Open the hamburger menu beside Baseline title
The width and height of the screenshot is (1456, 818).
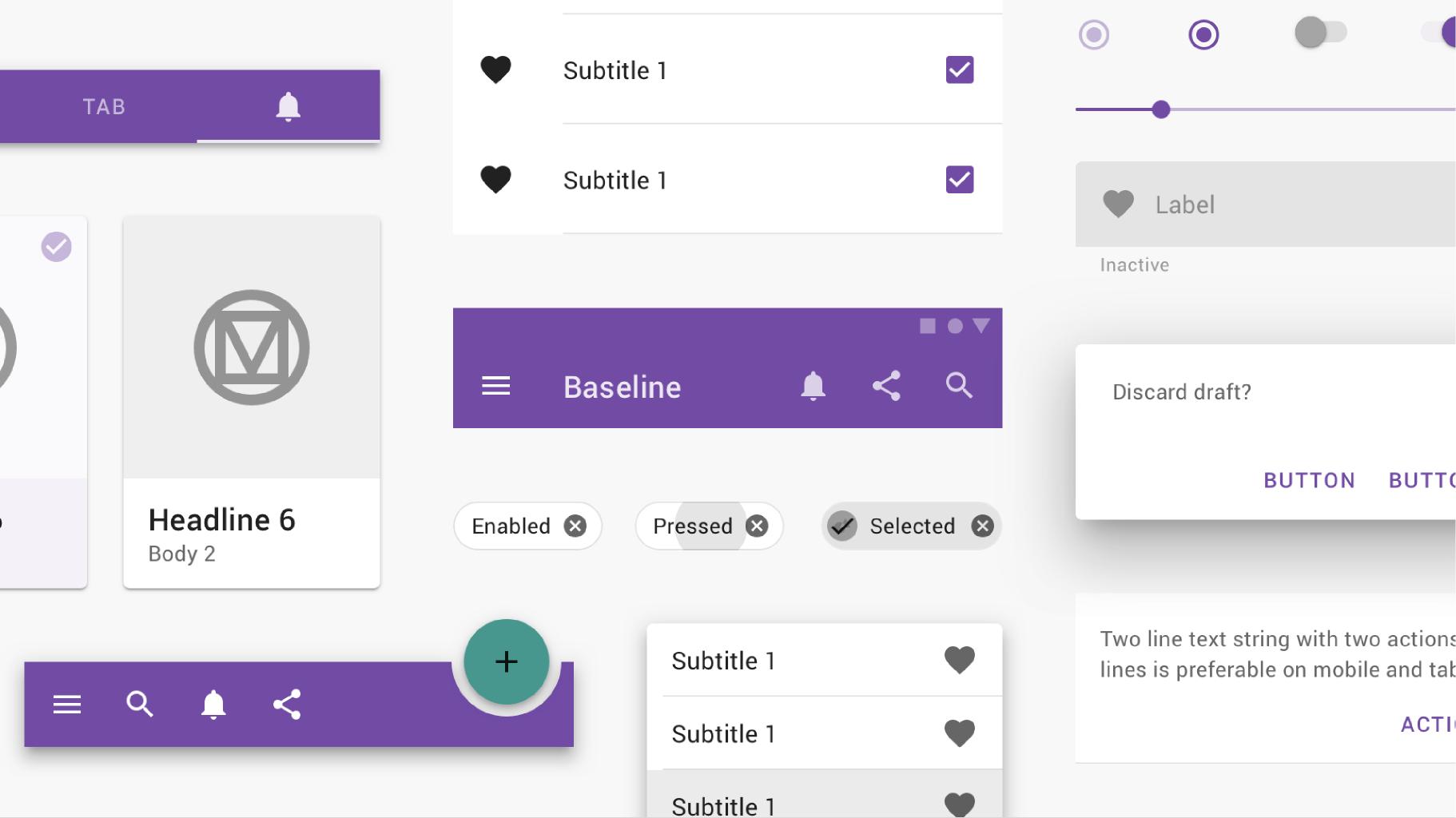(495, 386)
